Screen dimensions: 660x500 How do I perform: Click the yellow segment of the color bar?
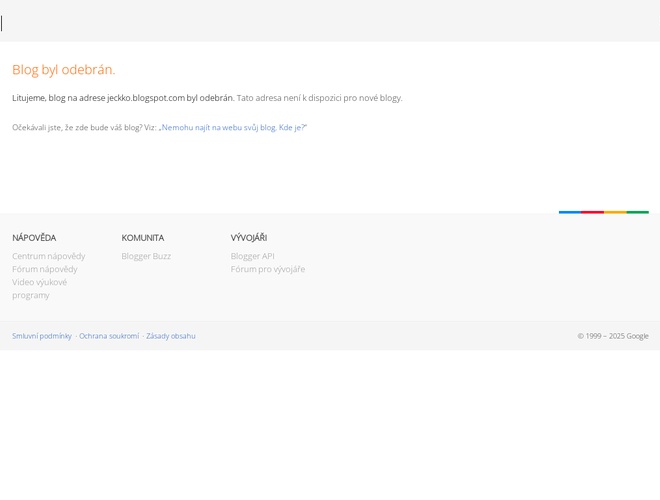coord(615,212)
